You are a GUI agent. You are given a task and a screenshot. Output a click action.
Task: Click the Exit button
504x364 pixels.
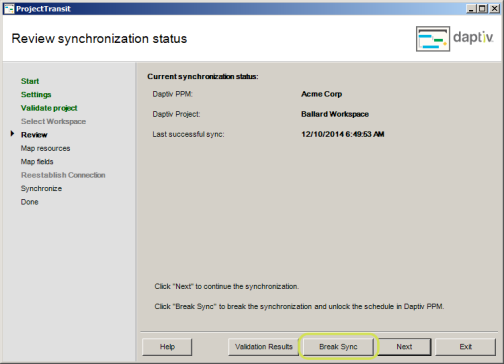pos(465,347)
